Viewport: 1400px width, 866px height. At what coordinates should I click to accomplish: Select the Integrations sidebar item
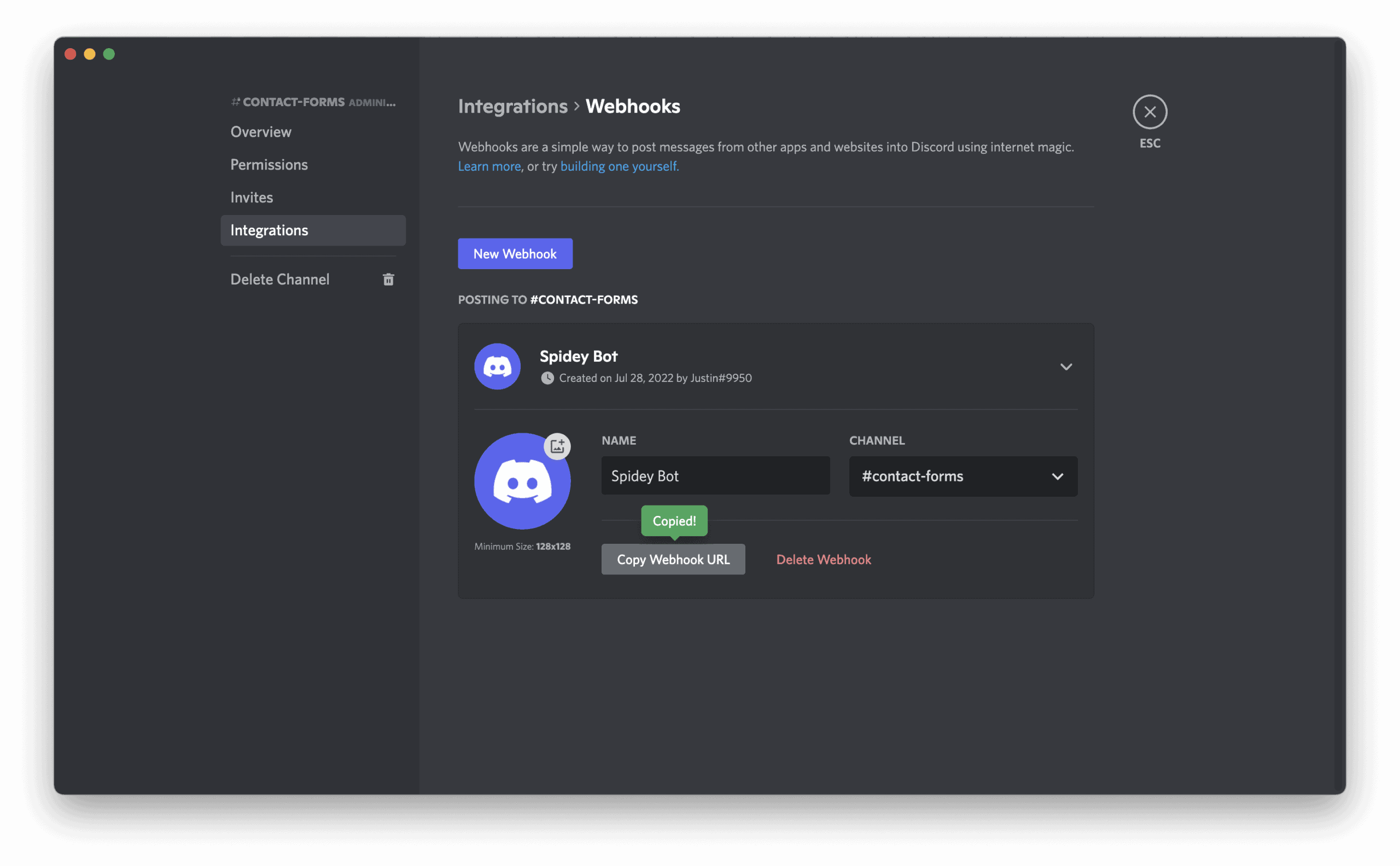[313, 230]
